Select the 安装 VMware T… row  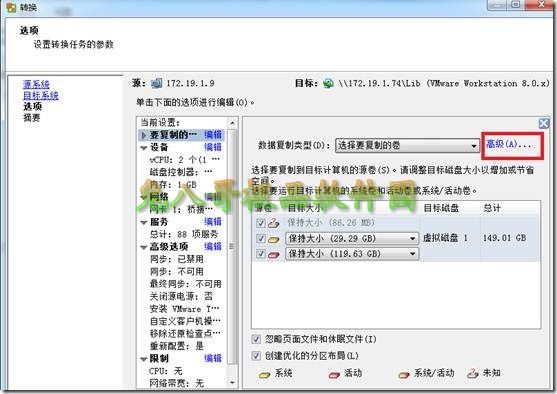point(185,309)
